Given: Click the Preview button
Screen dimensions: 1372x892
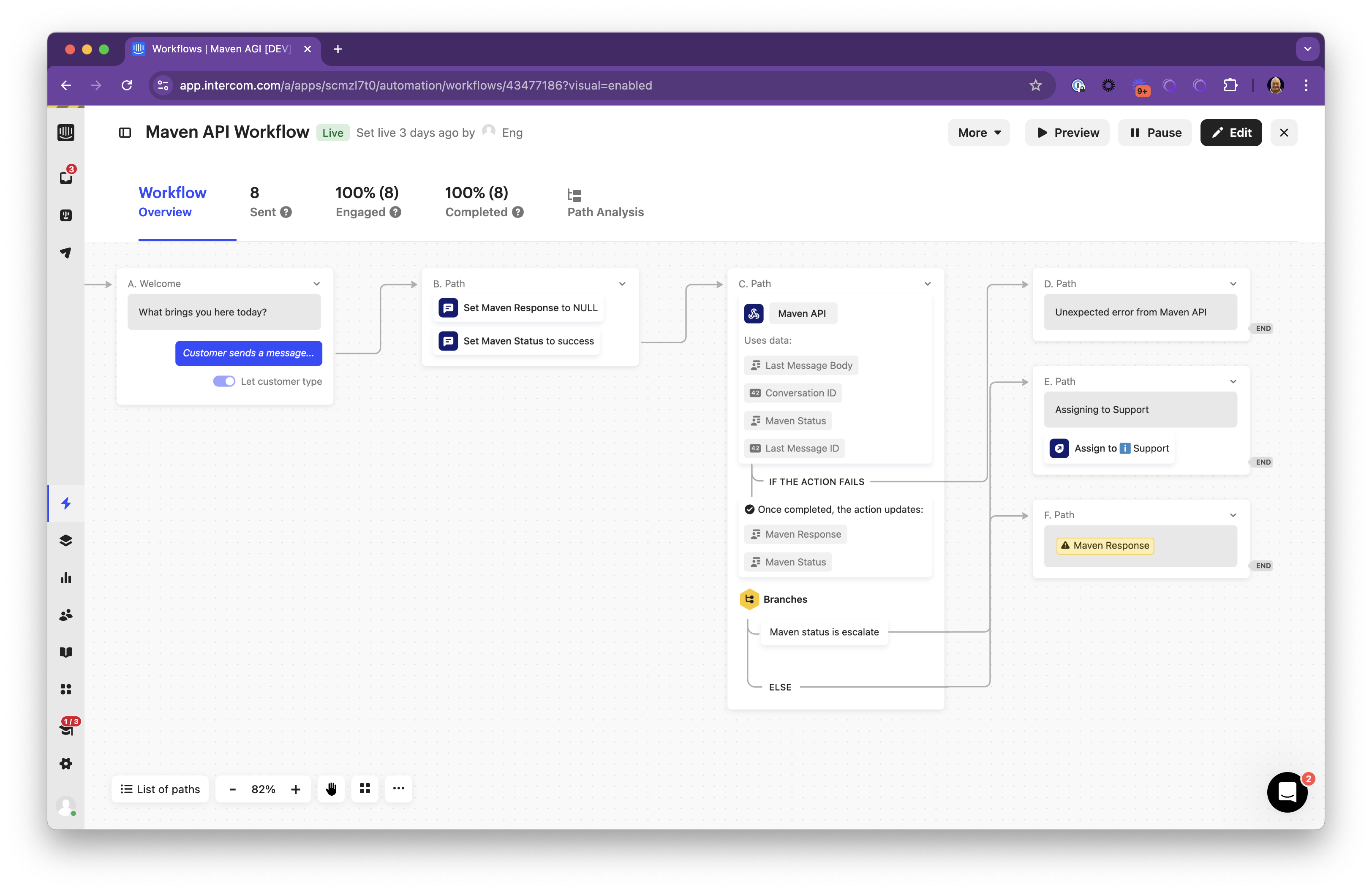Looking at the screenshot, I should 1067,133.
